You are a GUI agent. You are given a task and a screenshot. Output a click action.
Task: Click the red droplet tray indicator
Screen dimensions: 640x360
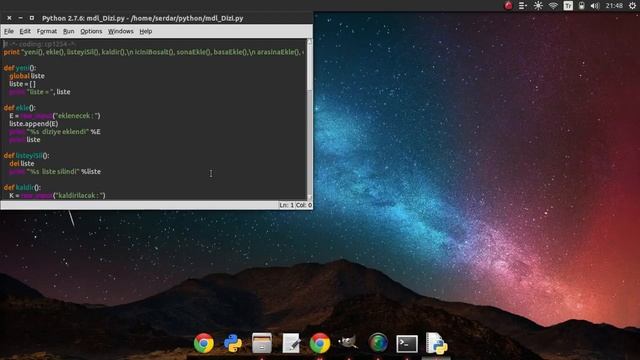click(x=508, y=5)
